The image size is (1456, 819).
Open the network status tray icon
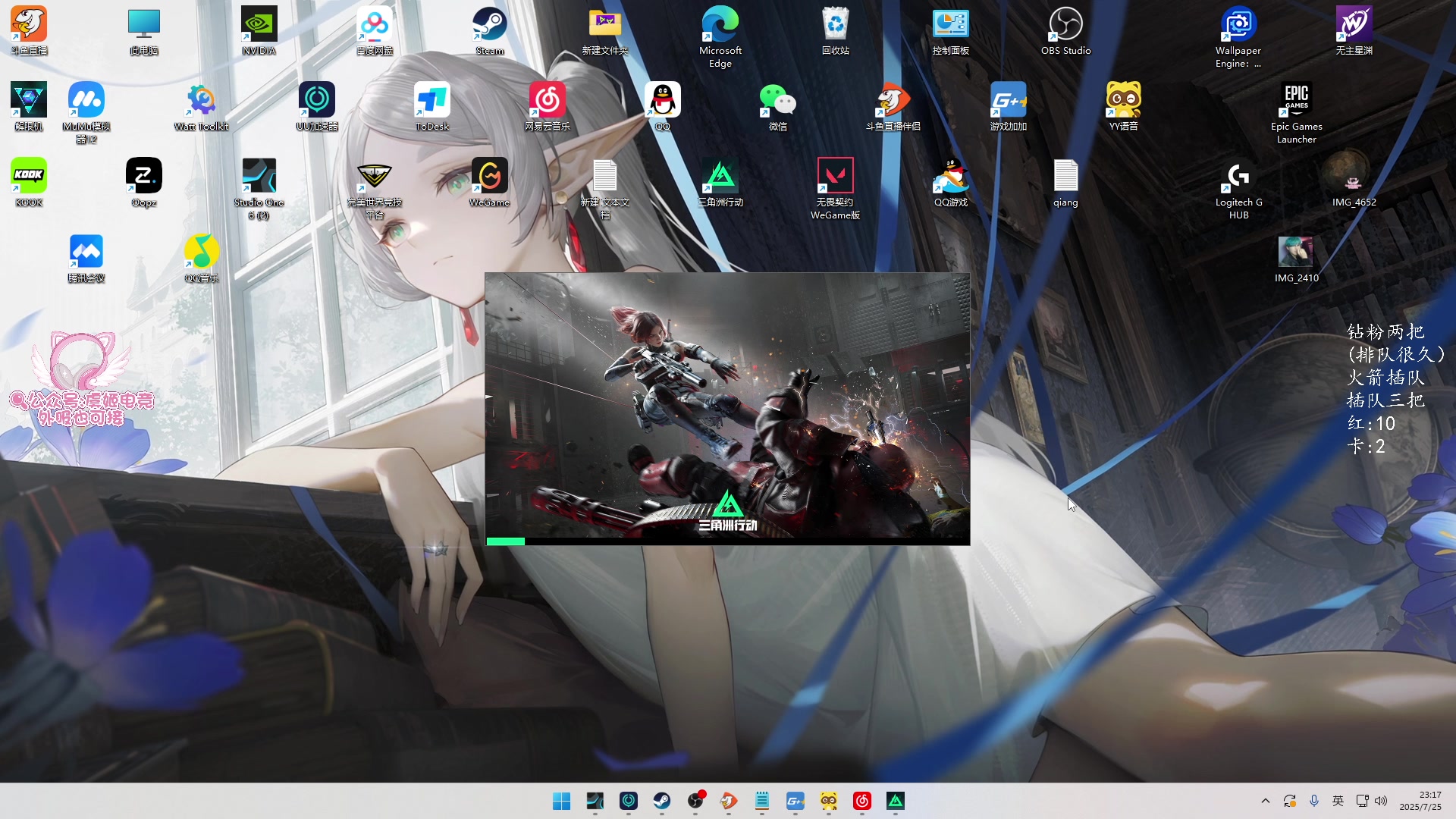(x=1363, y=801)
